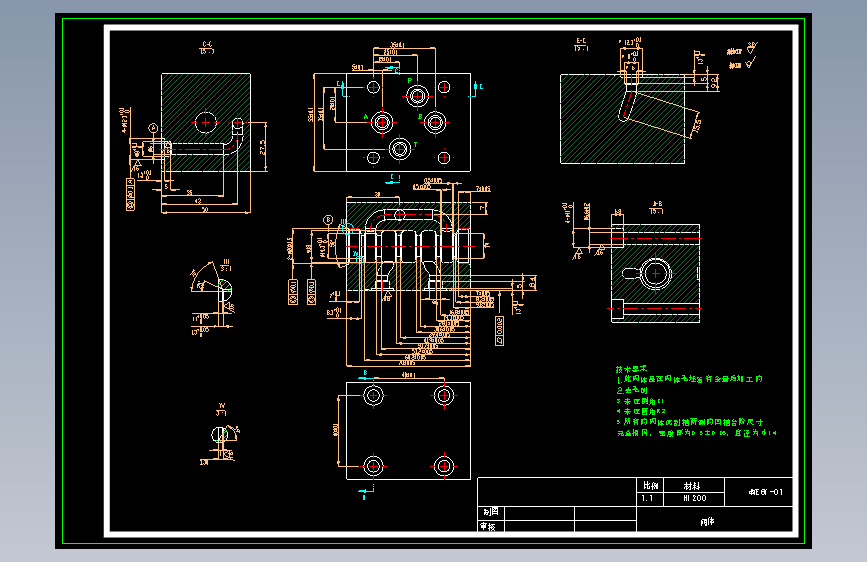Select the 比例 header cell in the title block
The height and width of the screenshot is (562, 867).
(650, 486)
